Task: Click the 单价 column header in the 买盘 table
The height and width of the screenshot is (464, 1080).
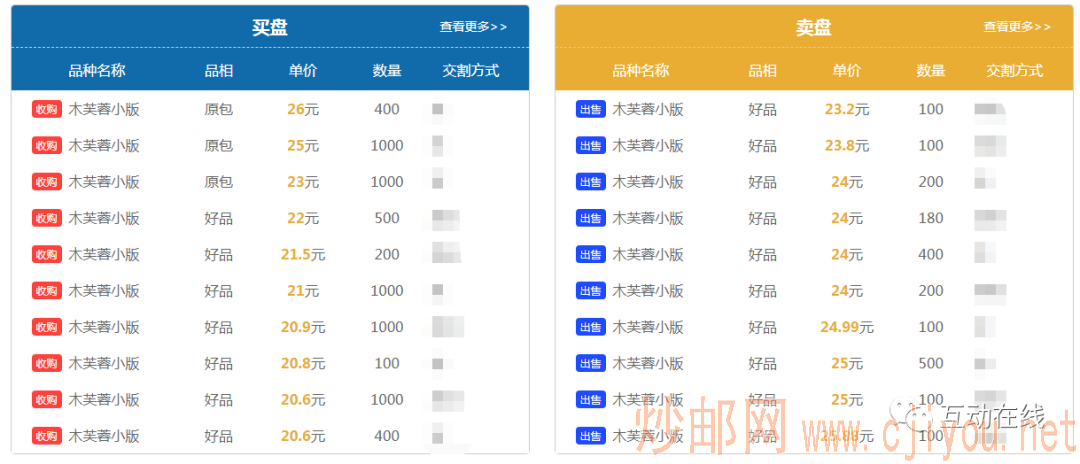Action: click(x=303, y=71)
